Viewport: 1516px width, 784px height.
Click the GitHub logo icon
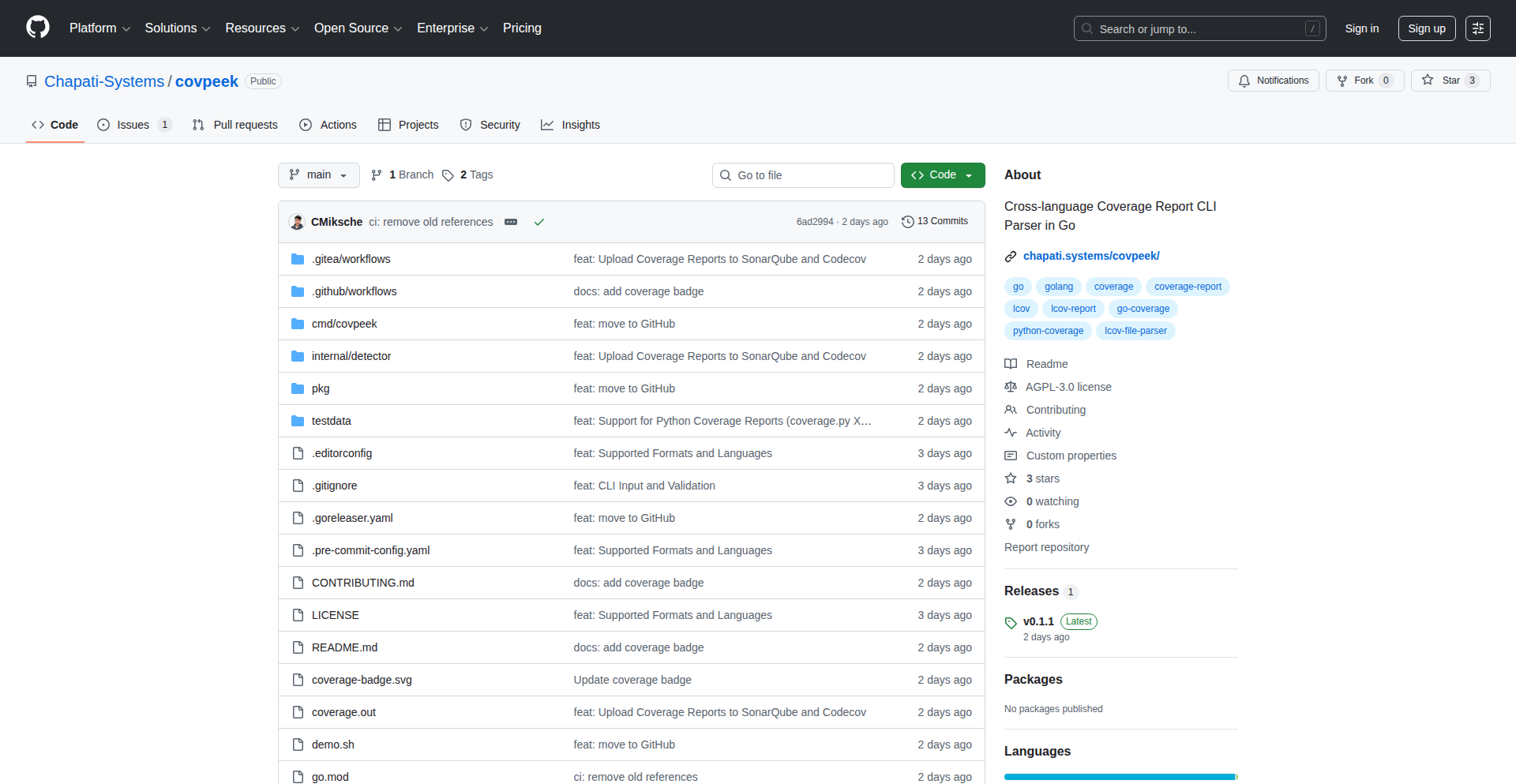click(x=38, y=28)
